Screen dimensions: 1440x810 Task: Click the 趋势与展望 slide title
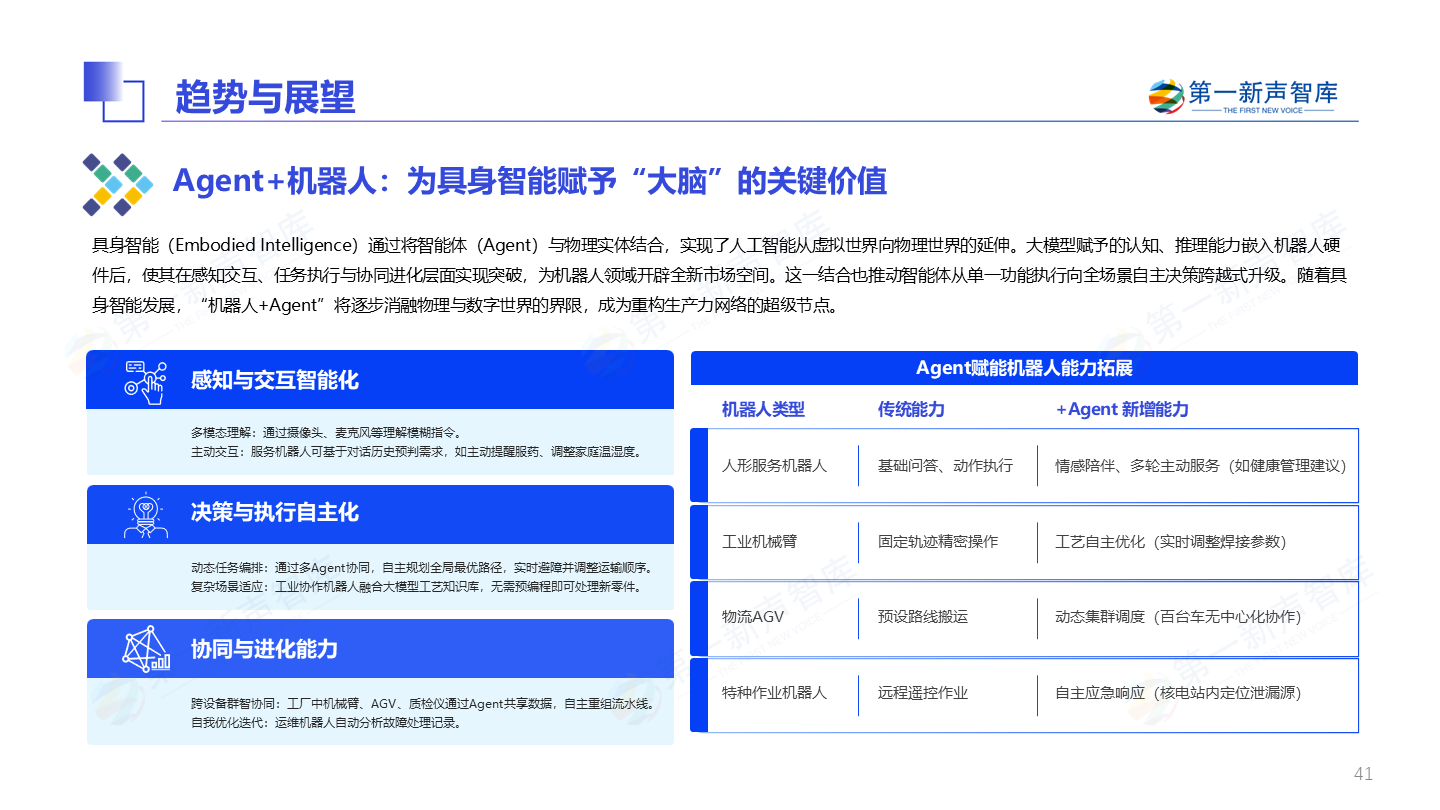265,97
